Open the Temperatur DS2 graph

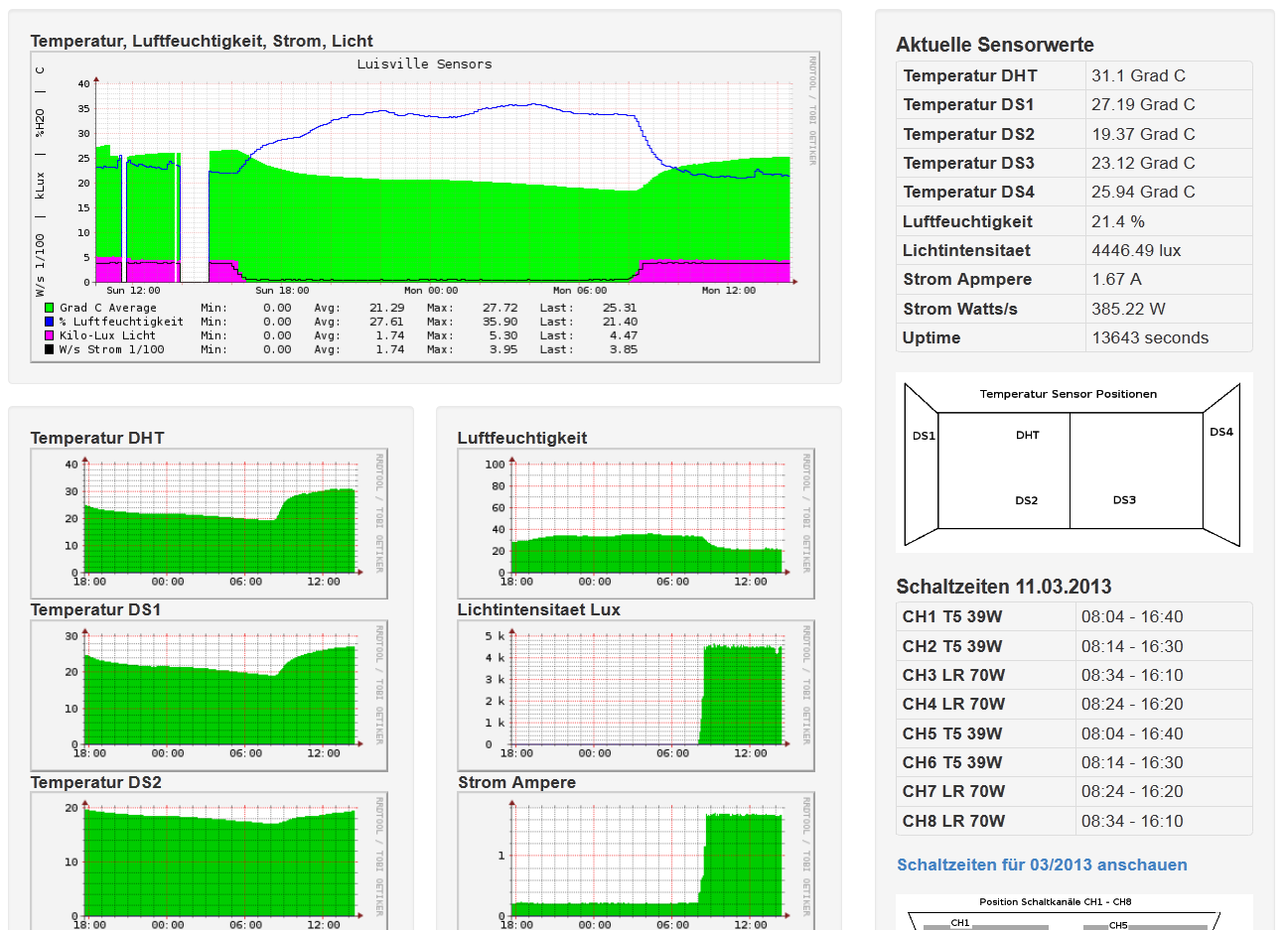209,862
